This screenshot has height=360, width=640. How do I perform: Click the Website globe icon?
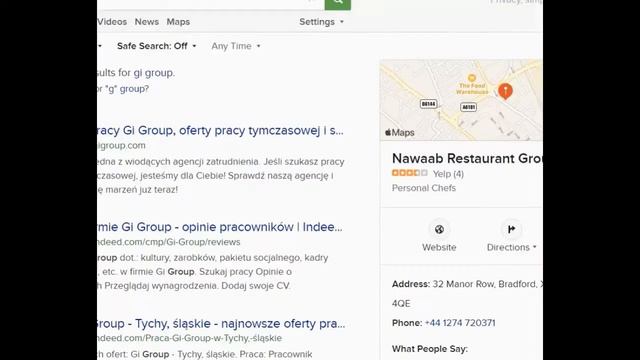pyautogui.click(x=439, y=229)
